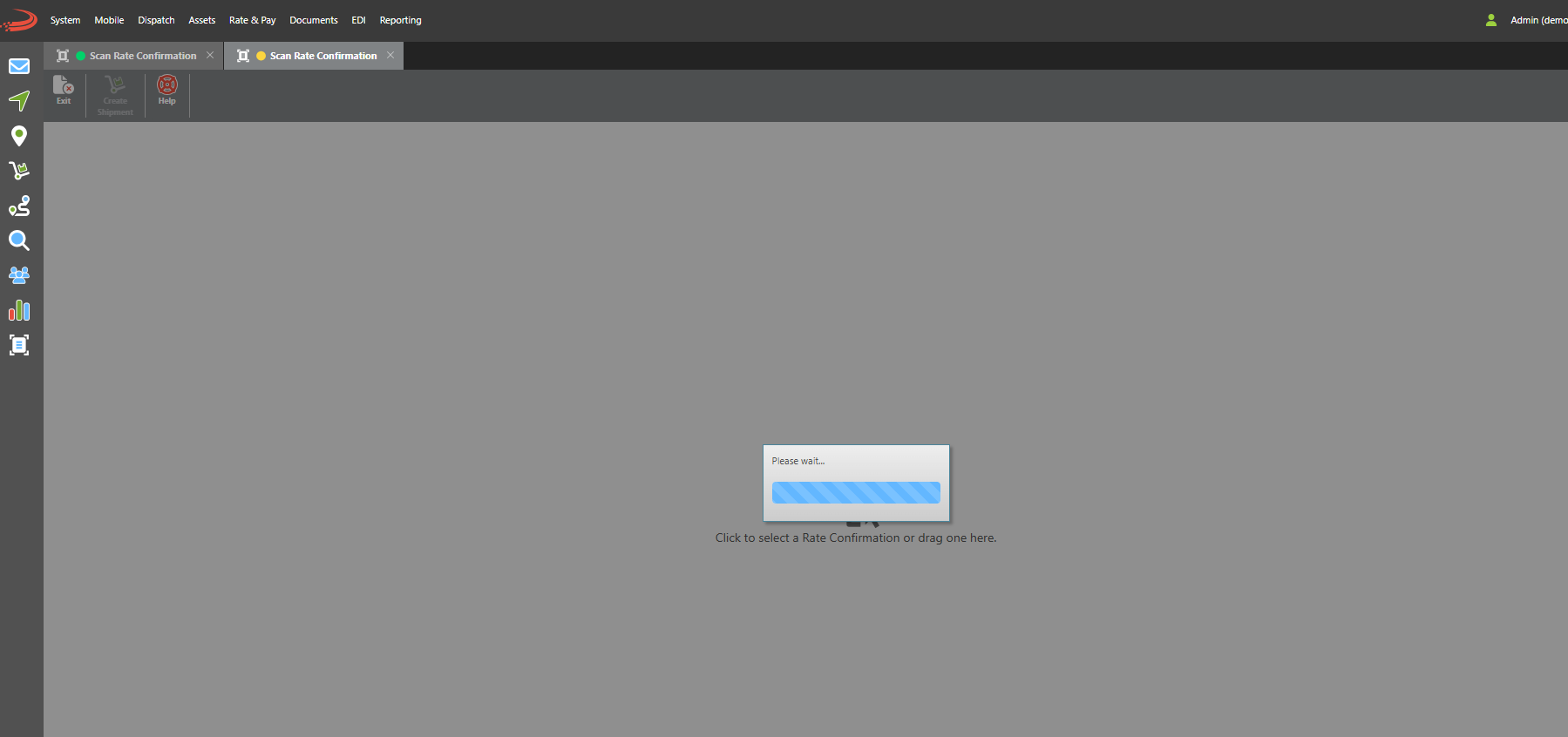Expand the Reporting menu
Viewport: 1568px width, 737px height.
point(400,20)
